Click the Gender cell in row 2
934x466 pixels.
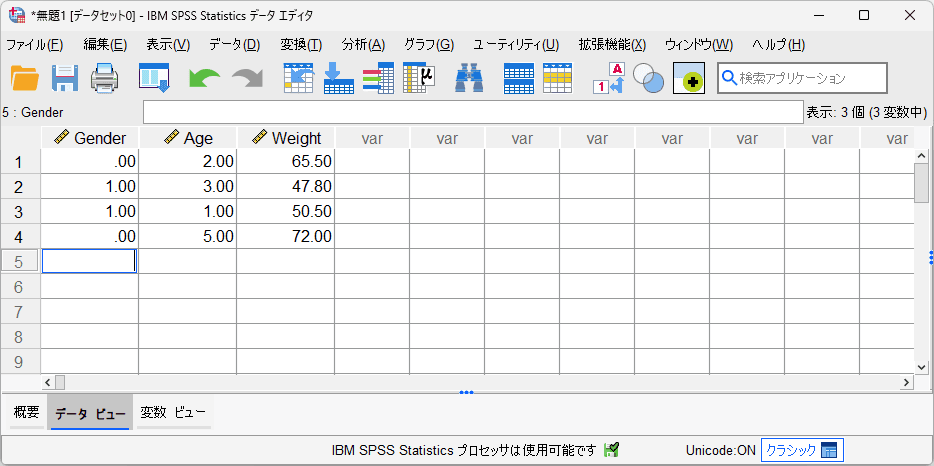(90, 187)
